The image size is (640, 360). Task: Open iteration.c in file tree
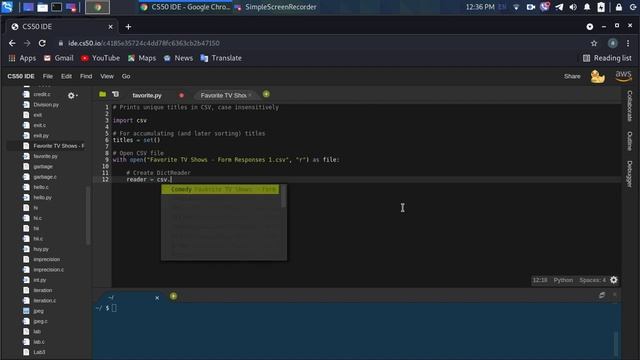pos(44,300)
